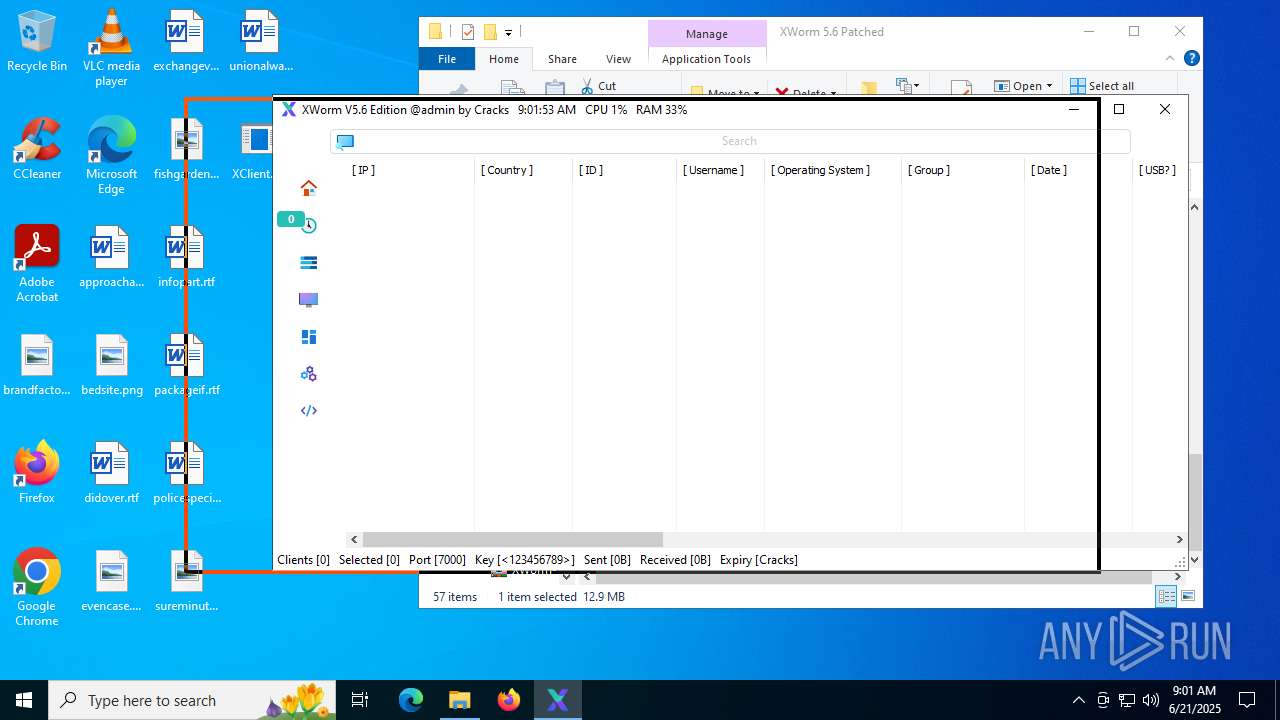Open File Explorer from the taskbar
Viewport: 1280px width, 720px height.
[459, 700]
